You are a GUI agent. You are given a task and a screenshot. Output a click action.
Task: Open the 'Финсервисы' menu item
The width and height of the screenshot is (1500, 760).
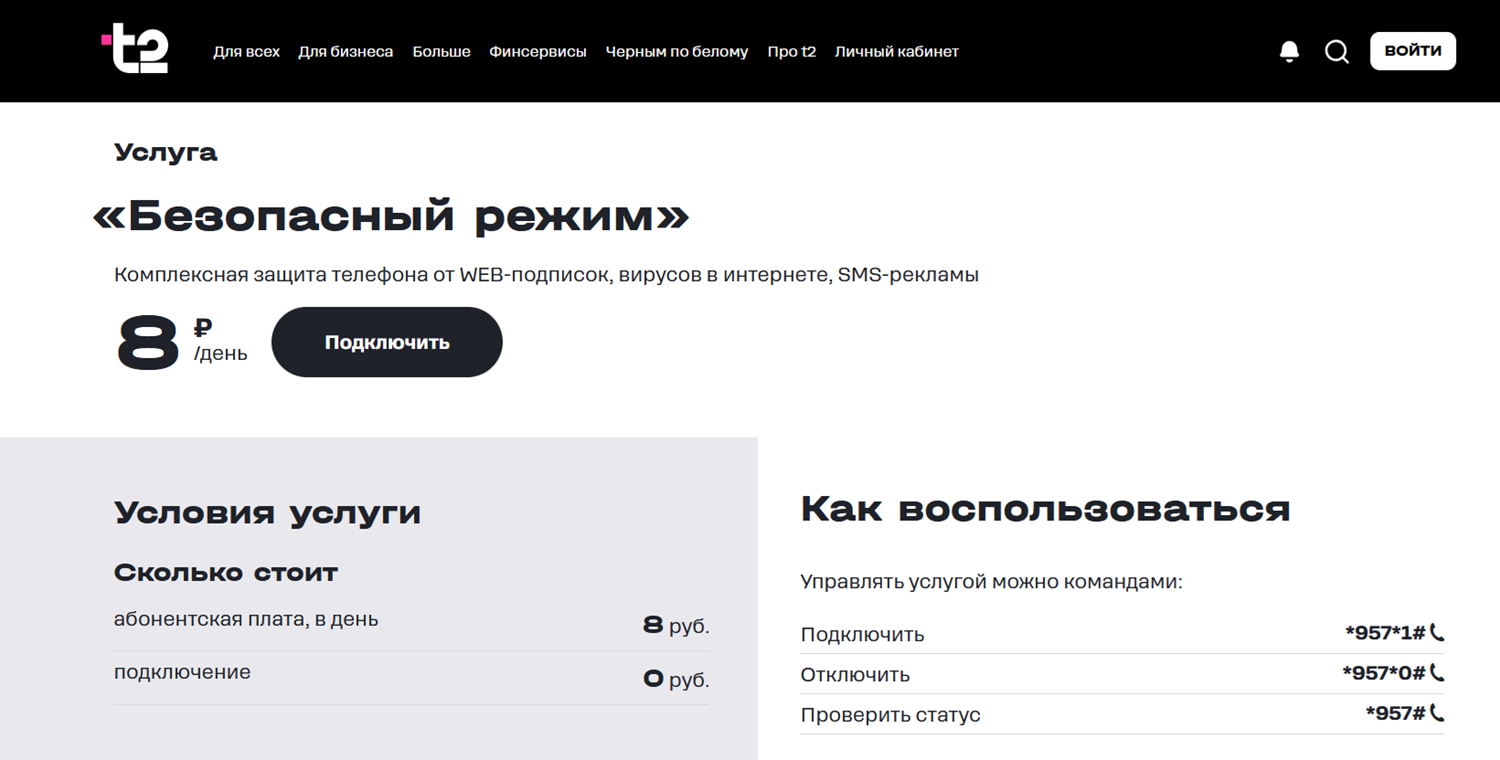[x=538, y=51]
